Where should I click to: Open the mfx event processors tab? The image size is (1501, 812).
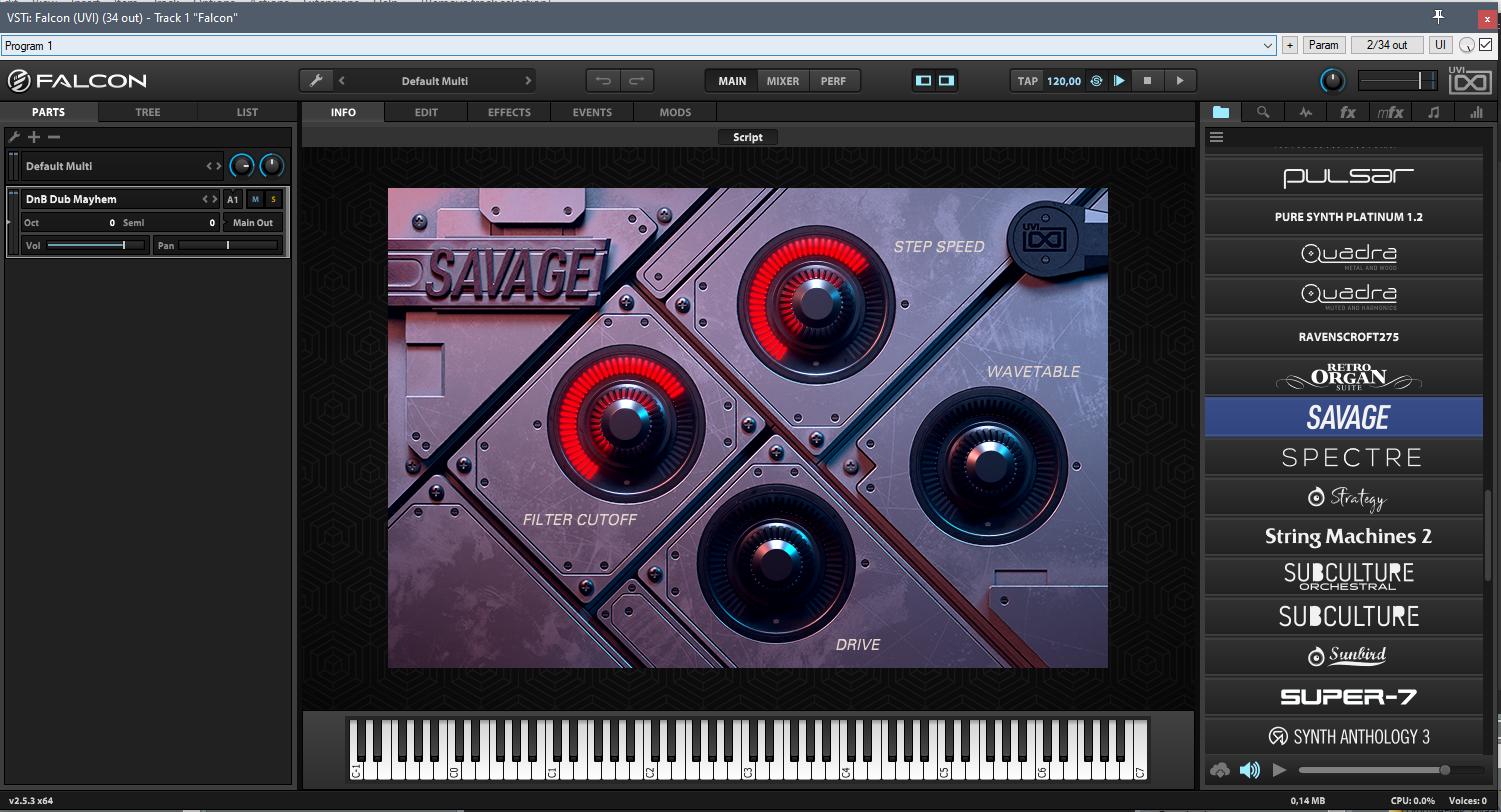click(x=1390, y=112)
